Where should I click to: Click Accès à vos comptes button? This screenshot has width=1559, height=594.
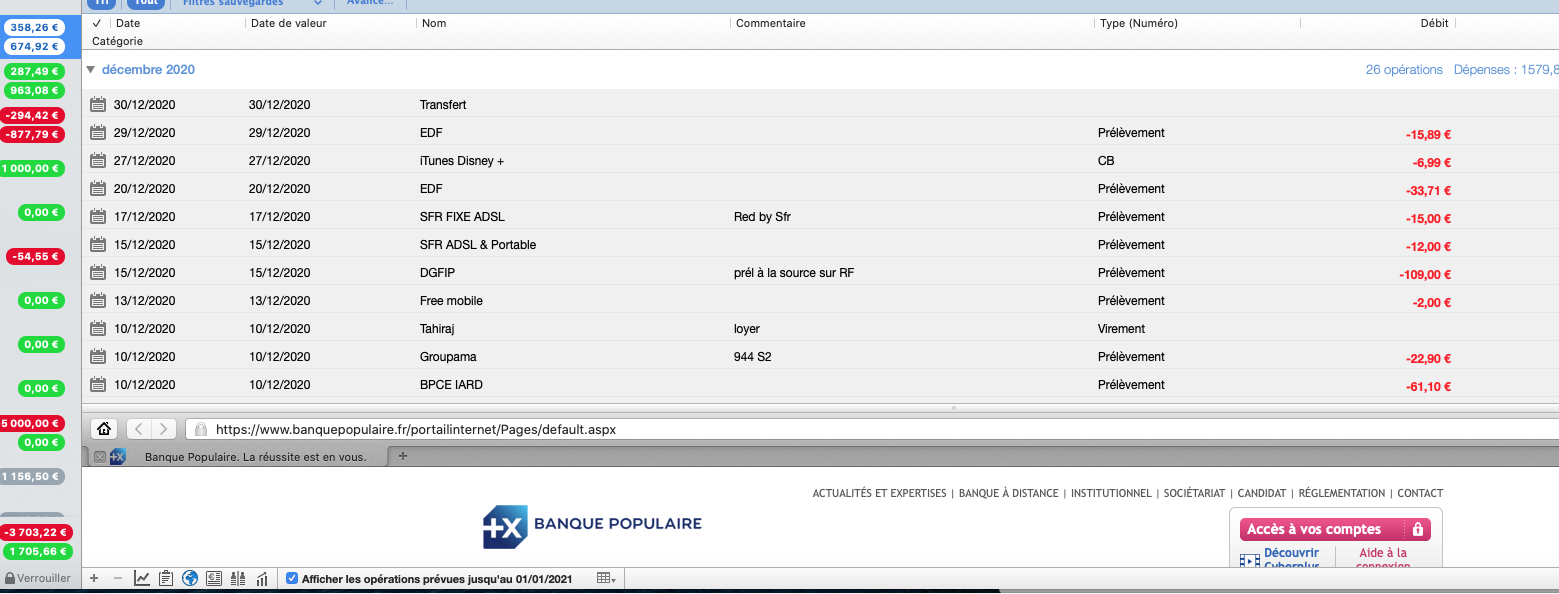pos(1335,529)
